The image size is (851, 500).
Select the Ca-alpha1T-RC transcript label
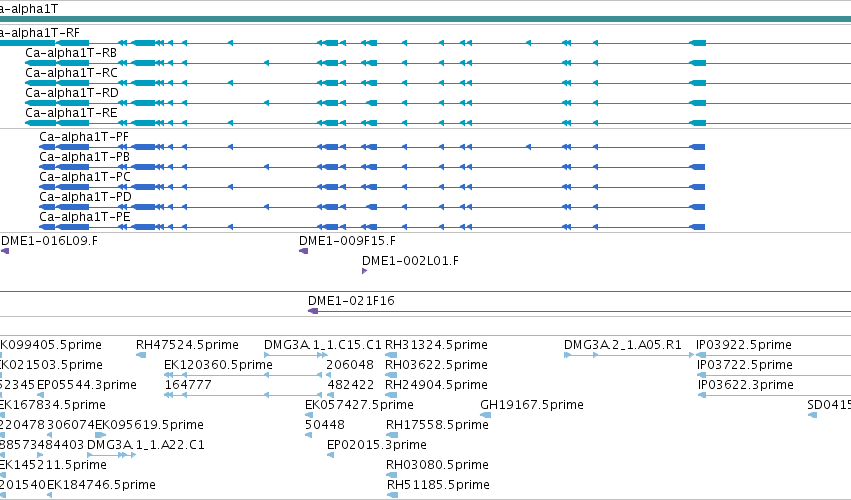[71, 73]
